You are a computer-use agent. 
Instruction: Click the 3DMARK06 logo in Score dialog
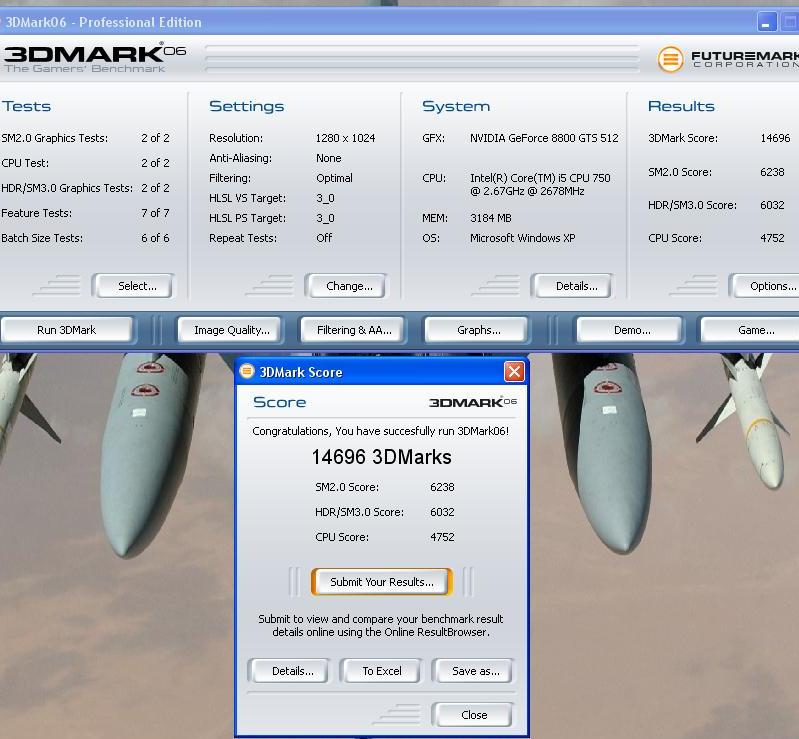472,402
